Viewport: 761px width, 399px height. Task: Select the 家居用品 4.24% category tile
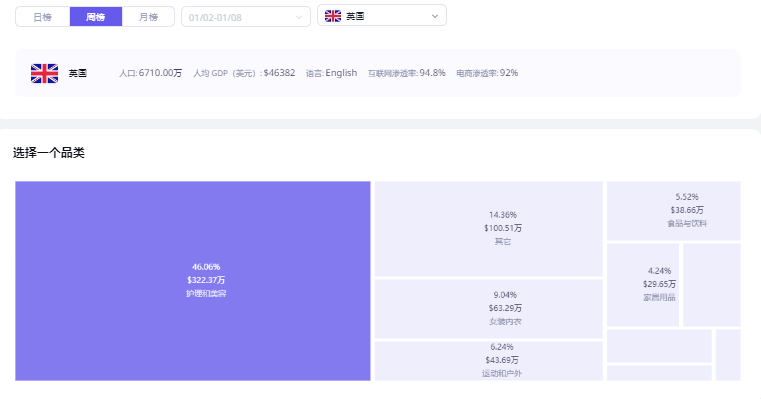pyautogui.click(x=643, y=285)
